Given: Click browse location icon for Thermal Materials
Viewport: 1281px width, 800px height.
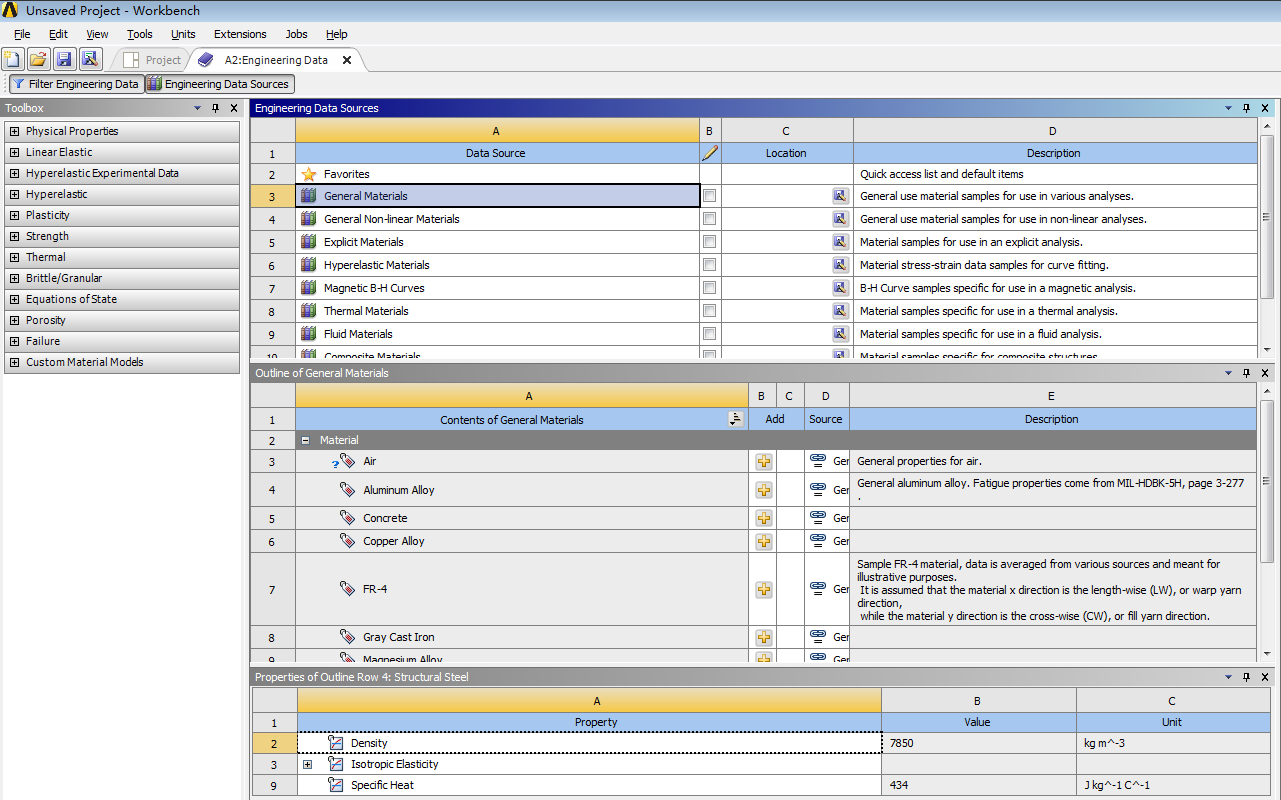Looking at the screenshot, I should 840,311.
